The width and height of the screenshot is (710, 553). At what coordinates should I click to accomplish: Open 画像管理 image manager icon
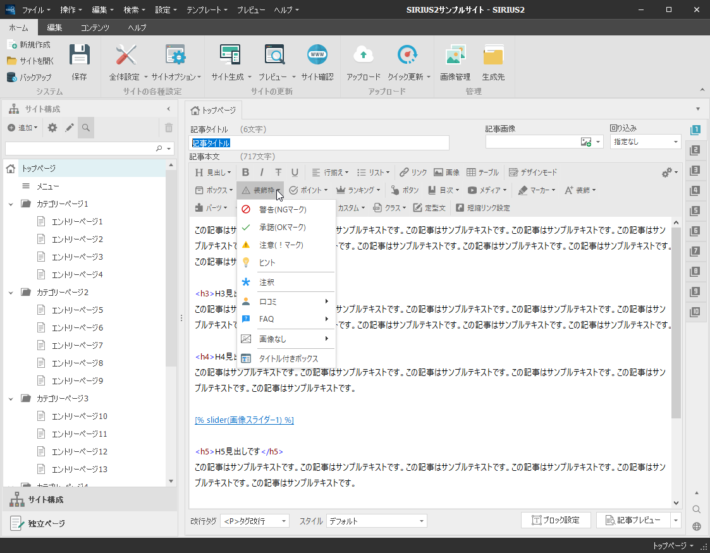pyautogui.click(x=455, y=55)
